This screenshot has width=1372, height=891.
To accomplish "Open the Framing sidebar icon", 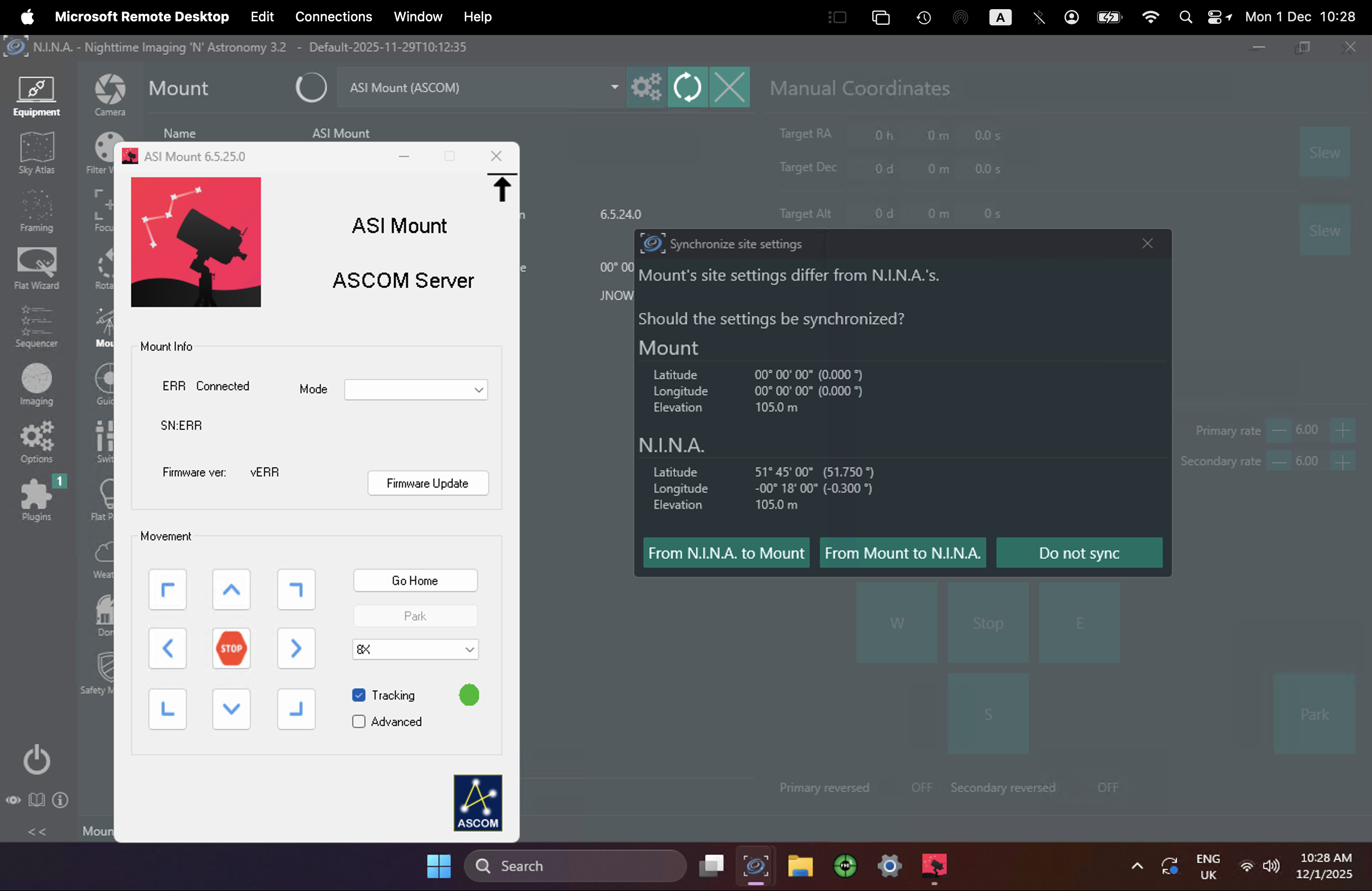I will [37, 211].
